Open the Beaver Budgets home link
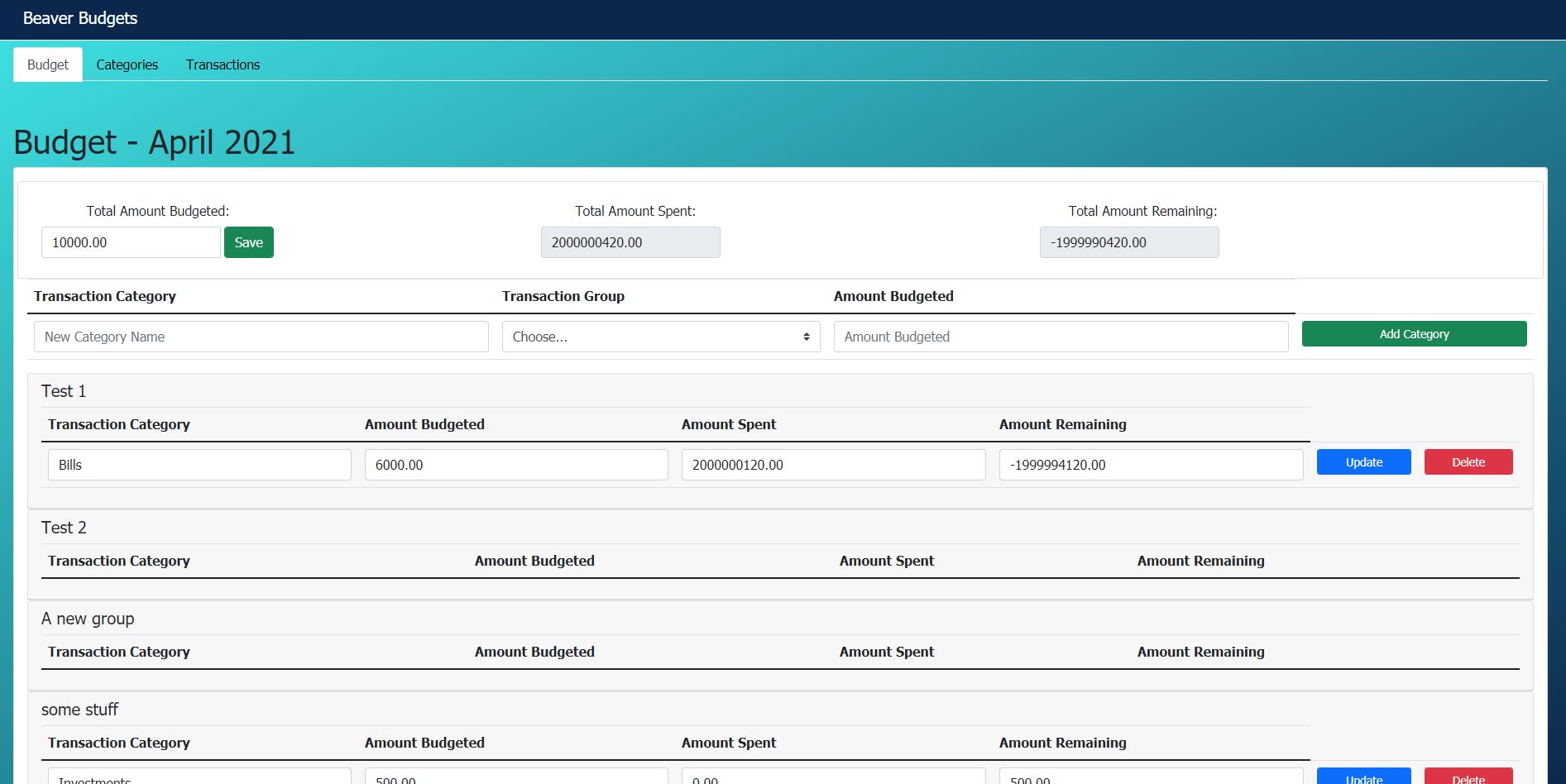 click(80, 18)
